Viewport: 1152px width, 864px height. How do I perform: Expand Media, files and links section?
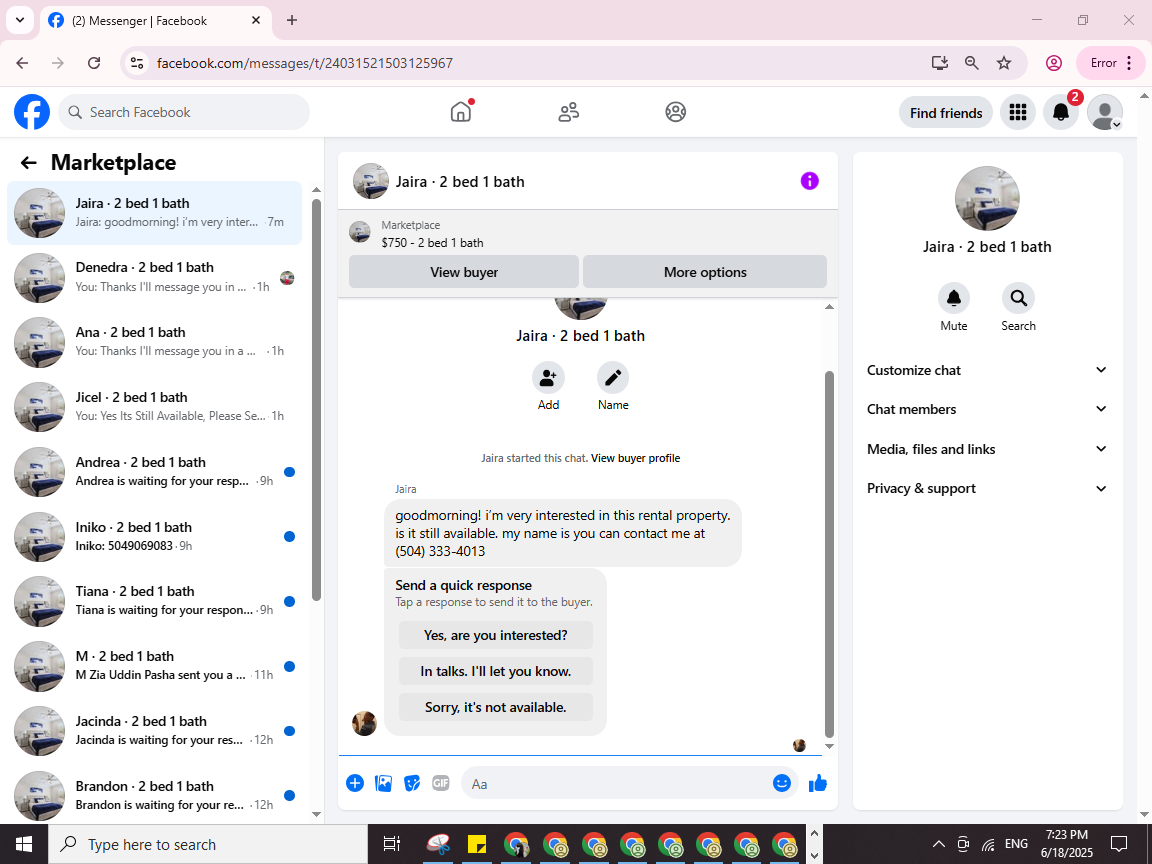tap(987, 449)
